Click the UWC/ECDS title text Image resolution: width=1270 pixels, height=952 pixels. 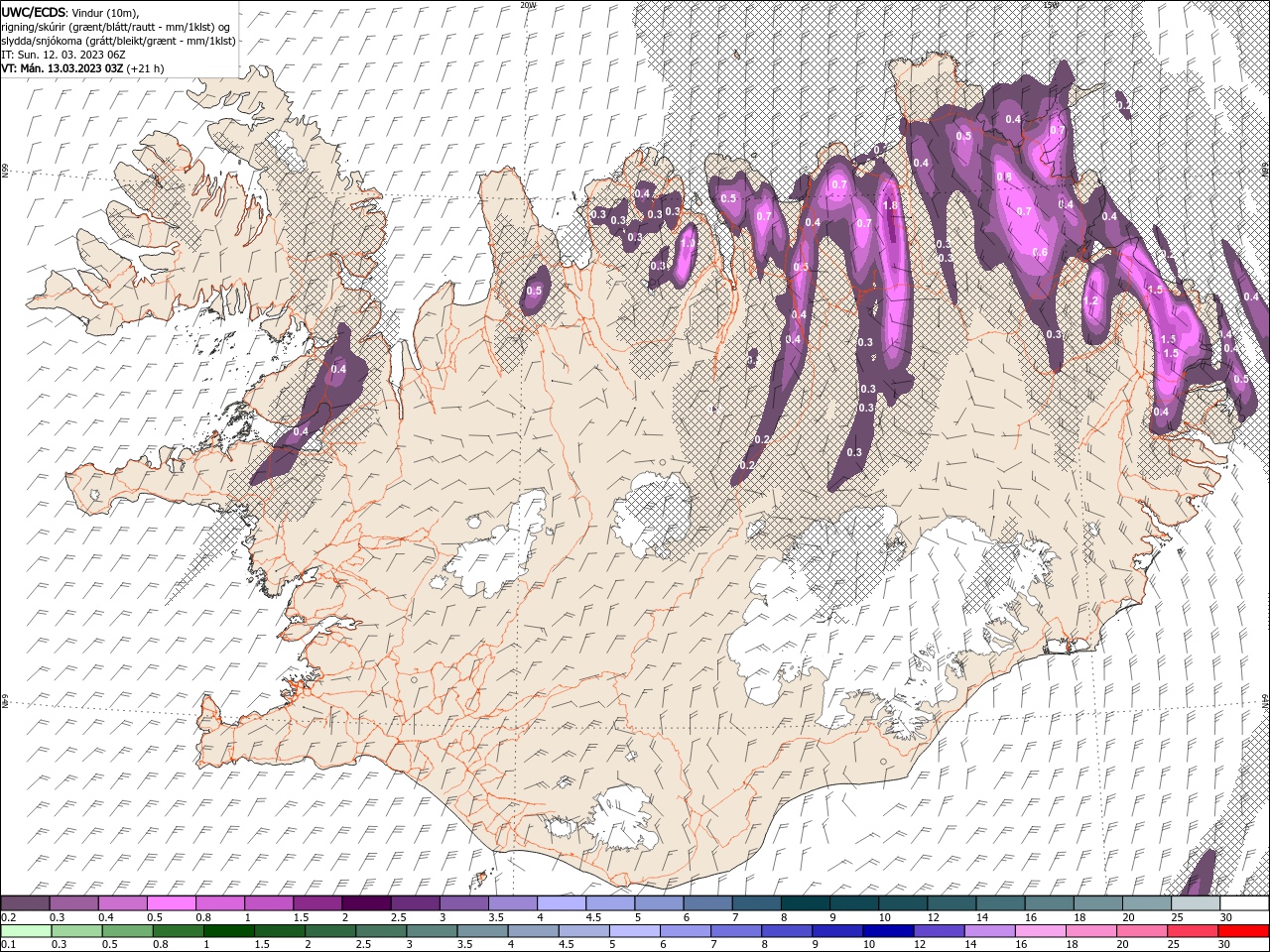(34, 12)
